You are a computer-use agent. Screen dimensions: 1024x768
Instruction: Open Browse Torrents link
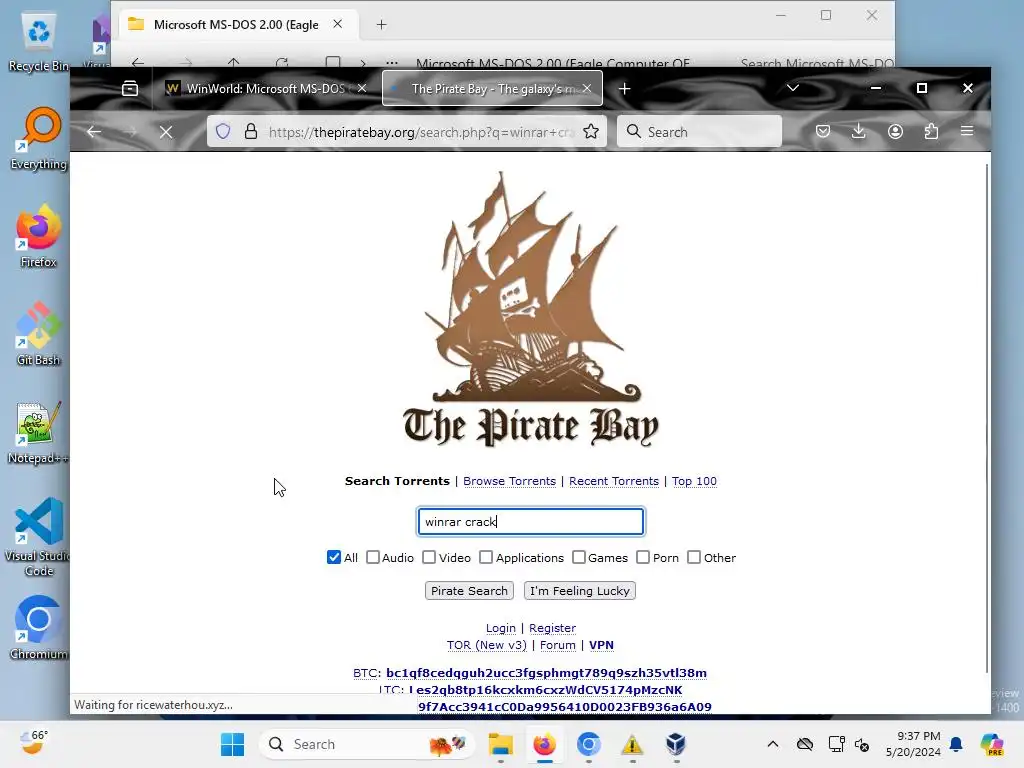pyautogui.click(x=509, y=481)
